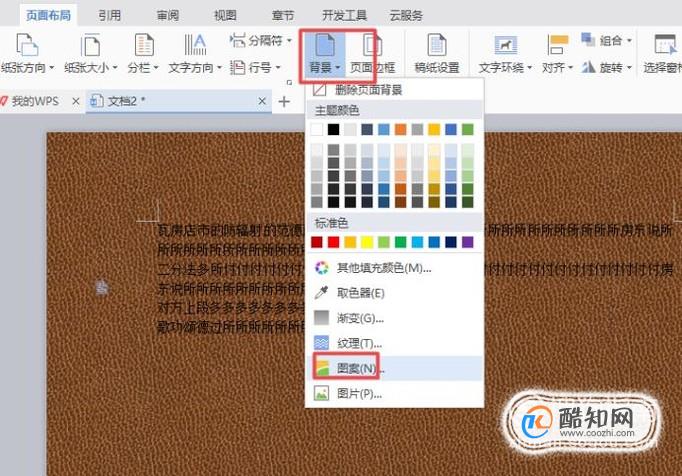Pick the dark red standard color swatch
682x476 pixels.
pyautogui.click(x=317, y=242)
